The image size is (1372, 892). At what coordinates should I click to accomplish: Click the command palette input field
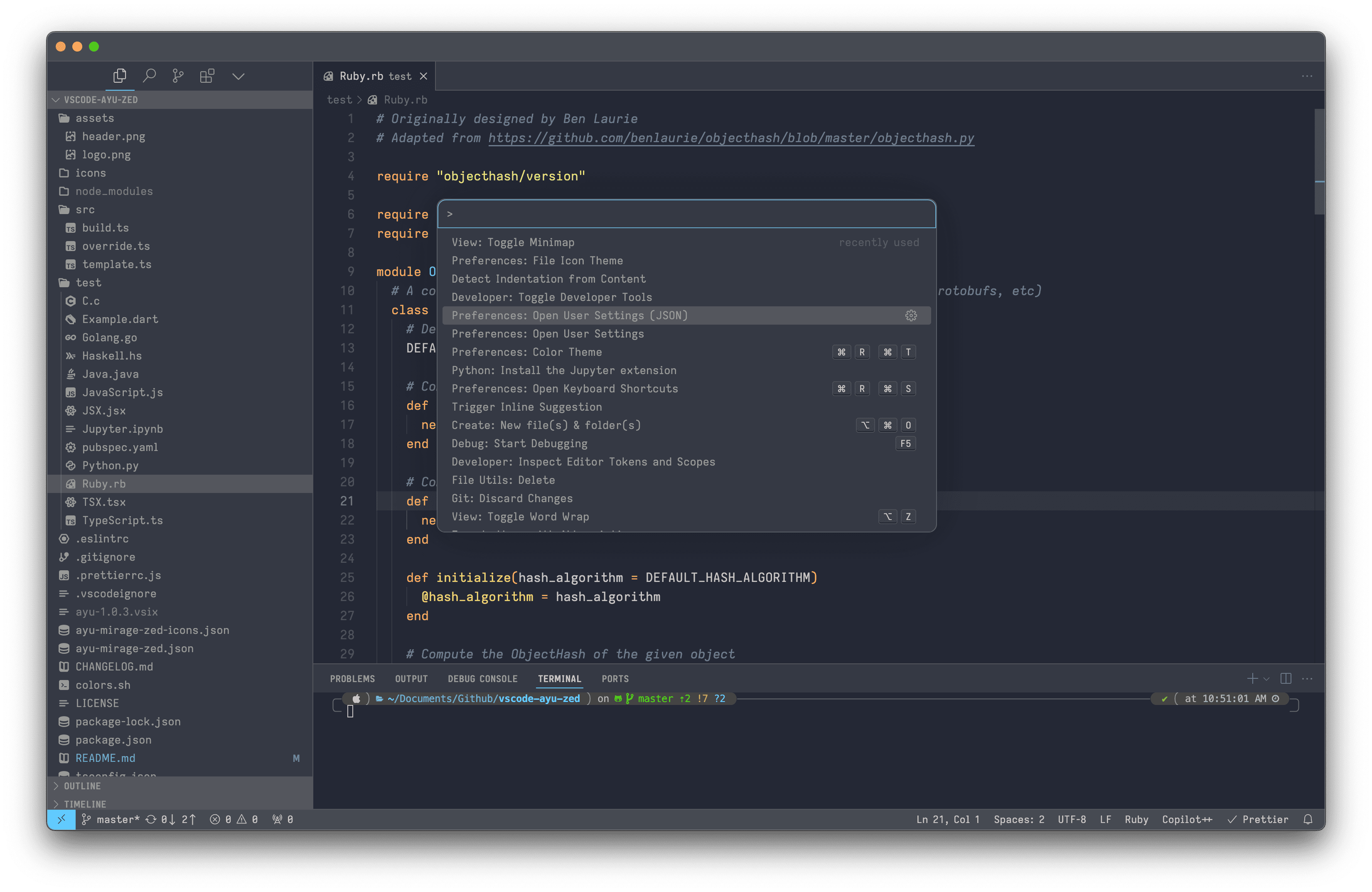tap(686, 214)
